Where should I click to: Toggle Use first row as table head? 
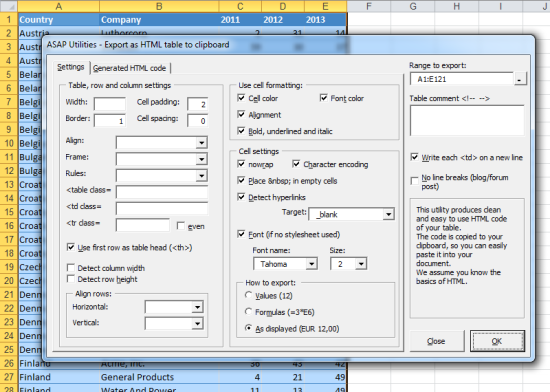(x=71, y=247)
